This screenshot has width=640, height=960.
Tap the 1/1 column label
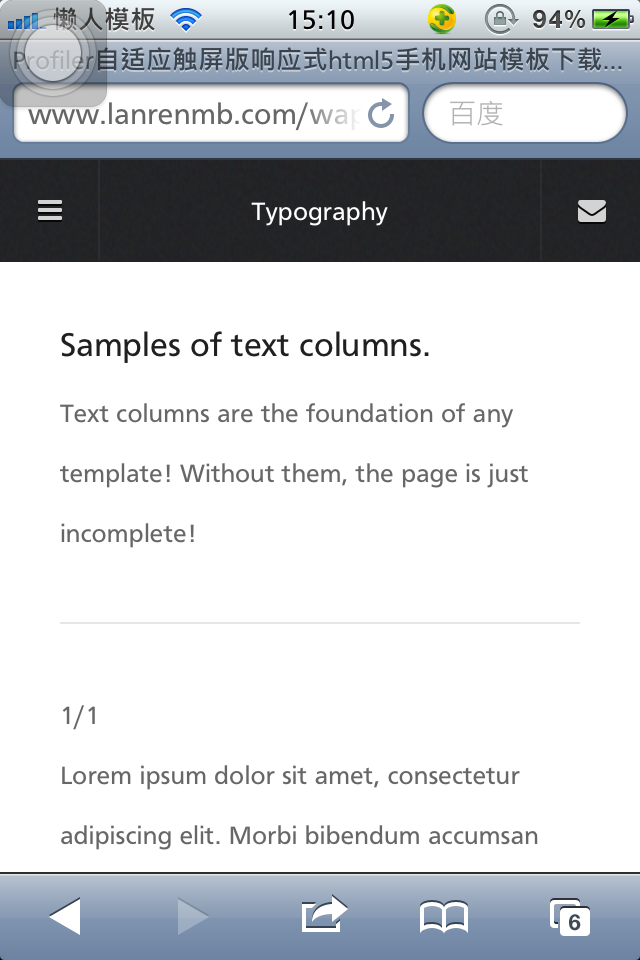[x=79, y=715]
